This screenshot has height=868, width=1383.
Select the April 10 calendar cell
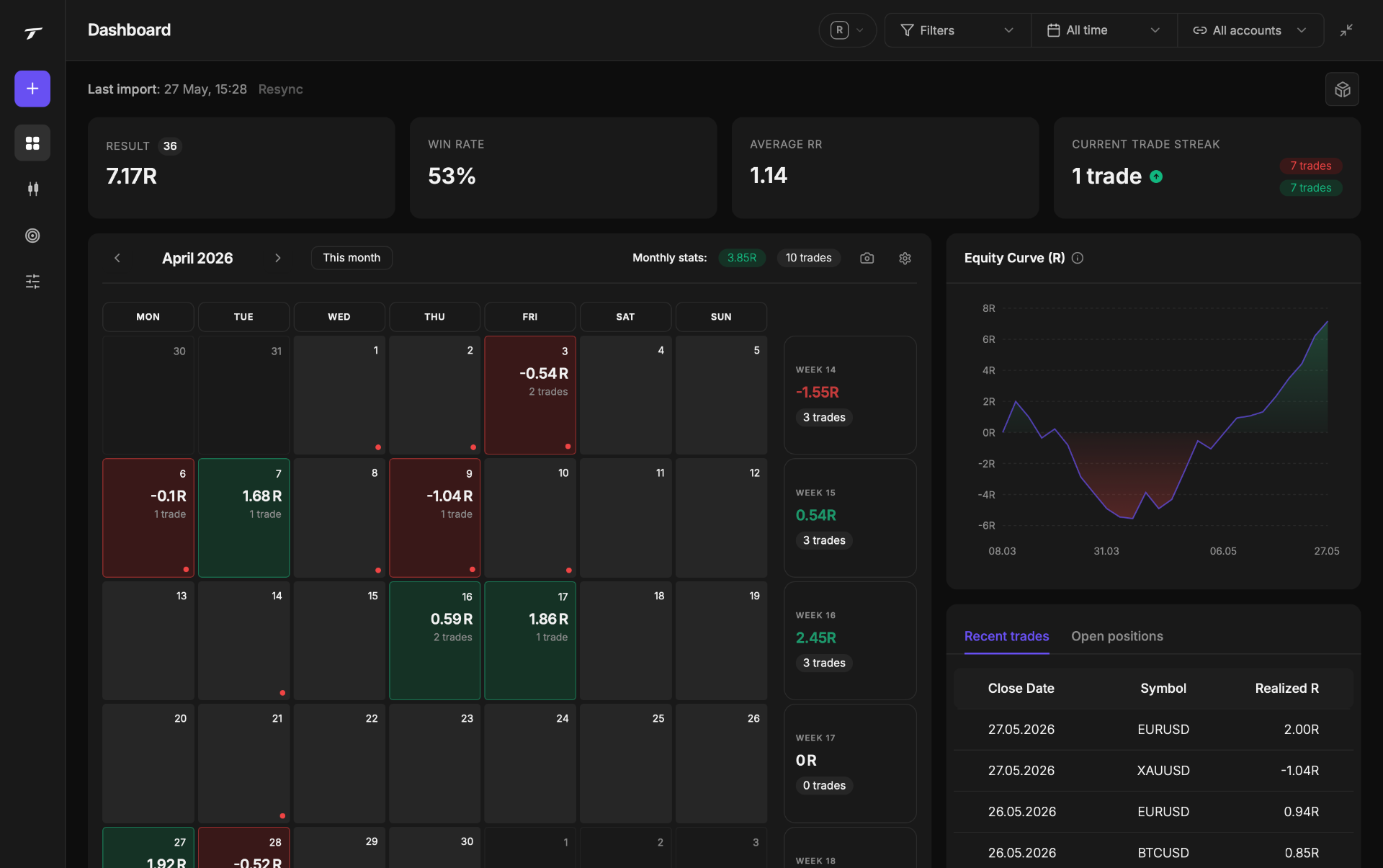pyautogui.click(x=530, y=518)
